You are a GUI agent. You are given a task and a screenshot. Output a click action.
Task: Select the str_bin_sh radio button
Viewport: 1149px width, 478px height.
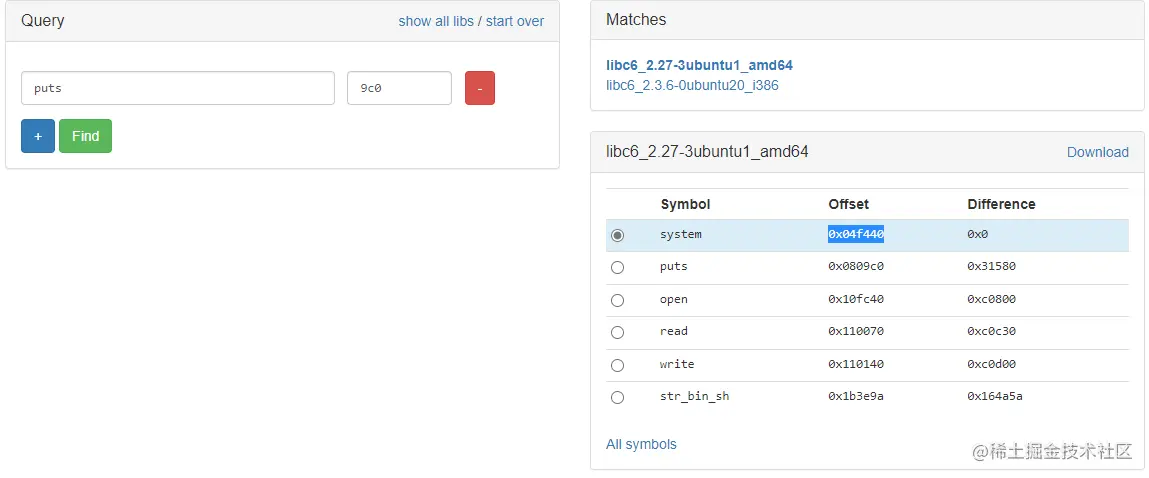pos(617,397)
